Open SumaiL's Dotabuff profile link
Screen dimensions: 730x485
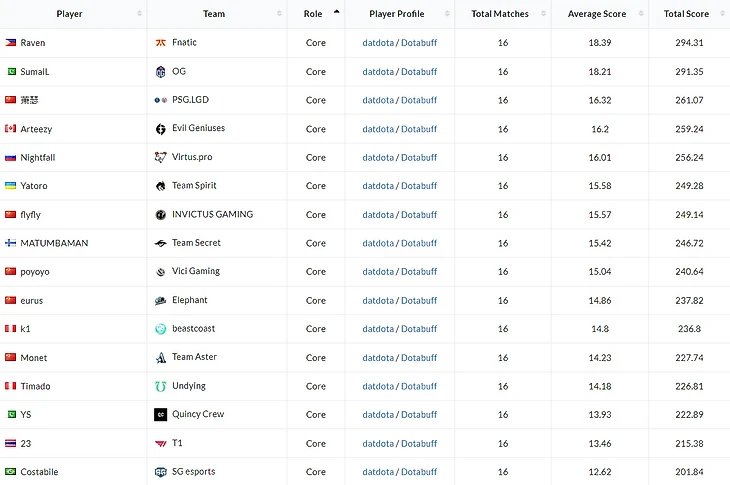point(419,72)
